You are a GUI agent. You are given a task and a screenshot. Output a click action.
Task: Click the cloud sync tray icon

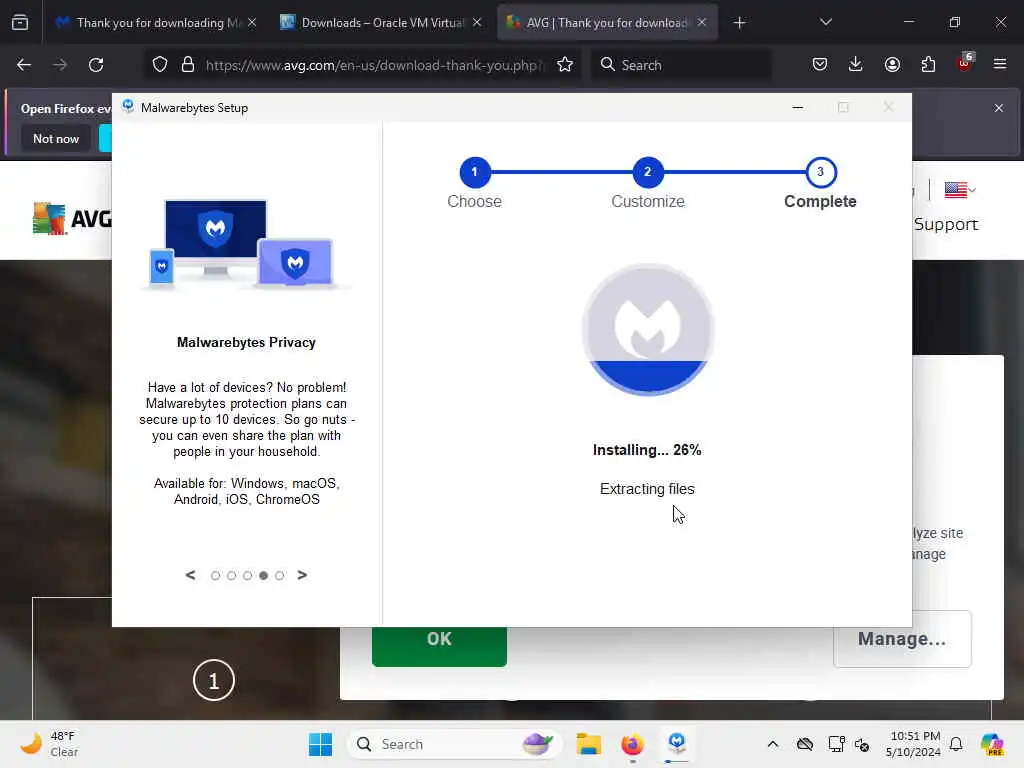[x=805, y=744]
